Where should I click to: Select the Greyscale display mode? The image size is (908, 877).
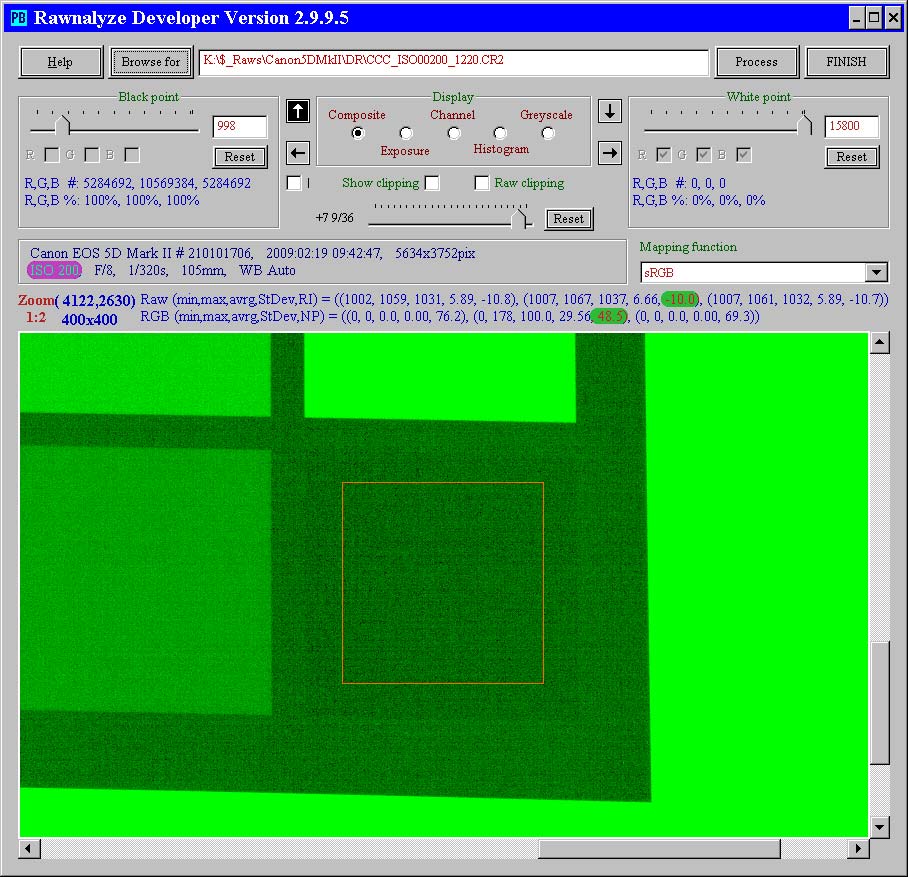tap(548, 133)
